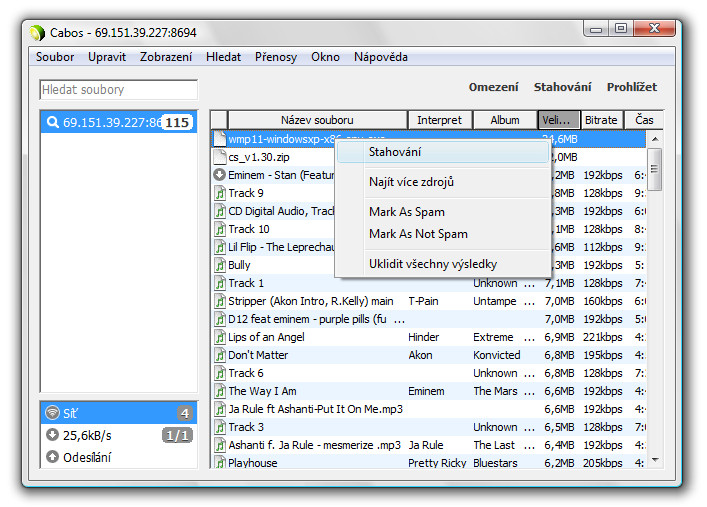Screen dimensions: 707x507
Task: Click the download arrow icon beside 25,6kB/s
Action: 53,434
